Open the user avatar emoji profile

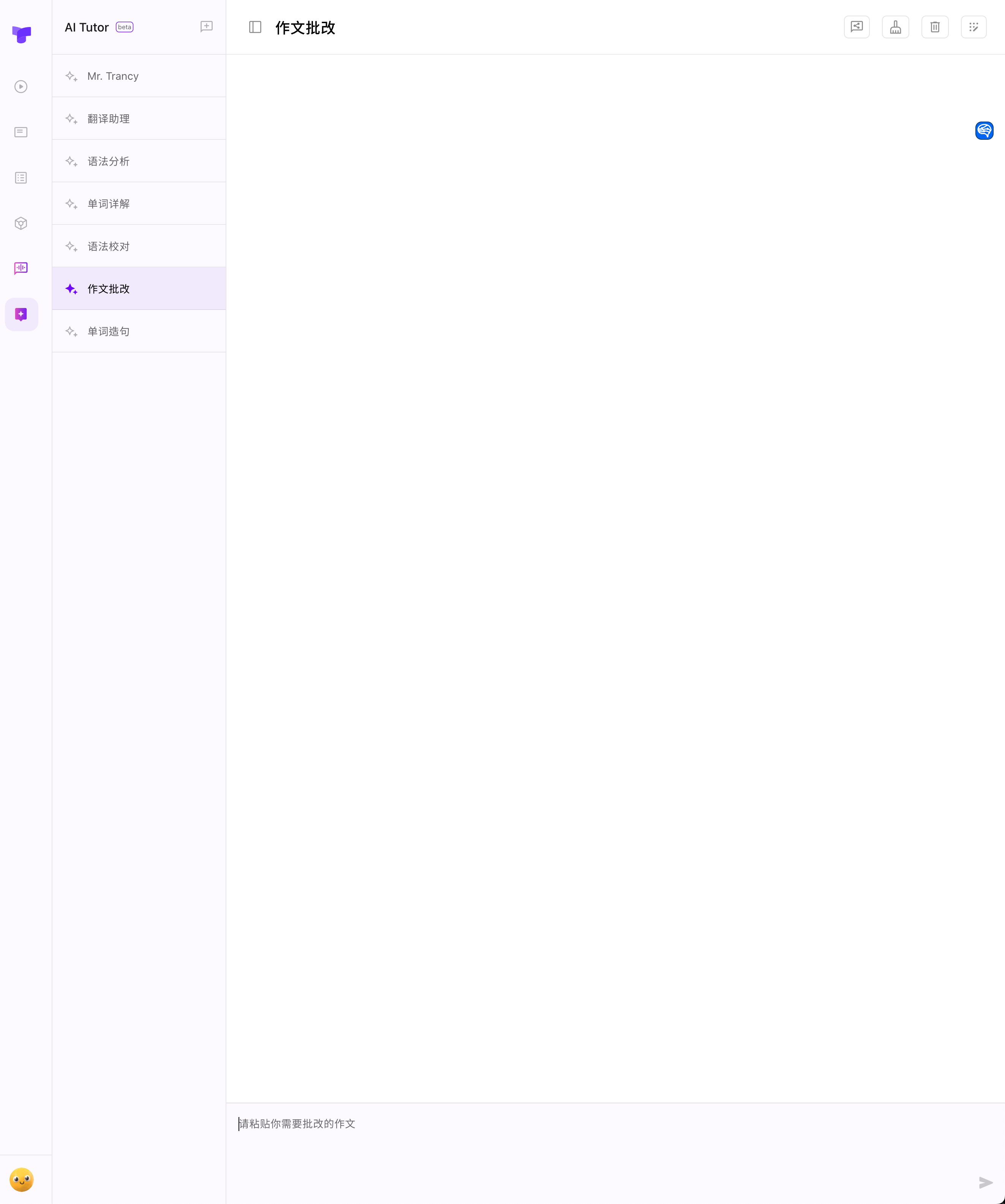(x=22, y=1180)
